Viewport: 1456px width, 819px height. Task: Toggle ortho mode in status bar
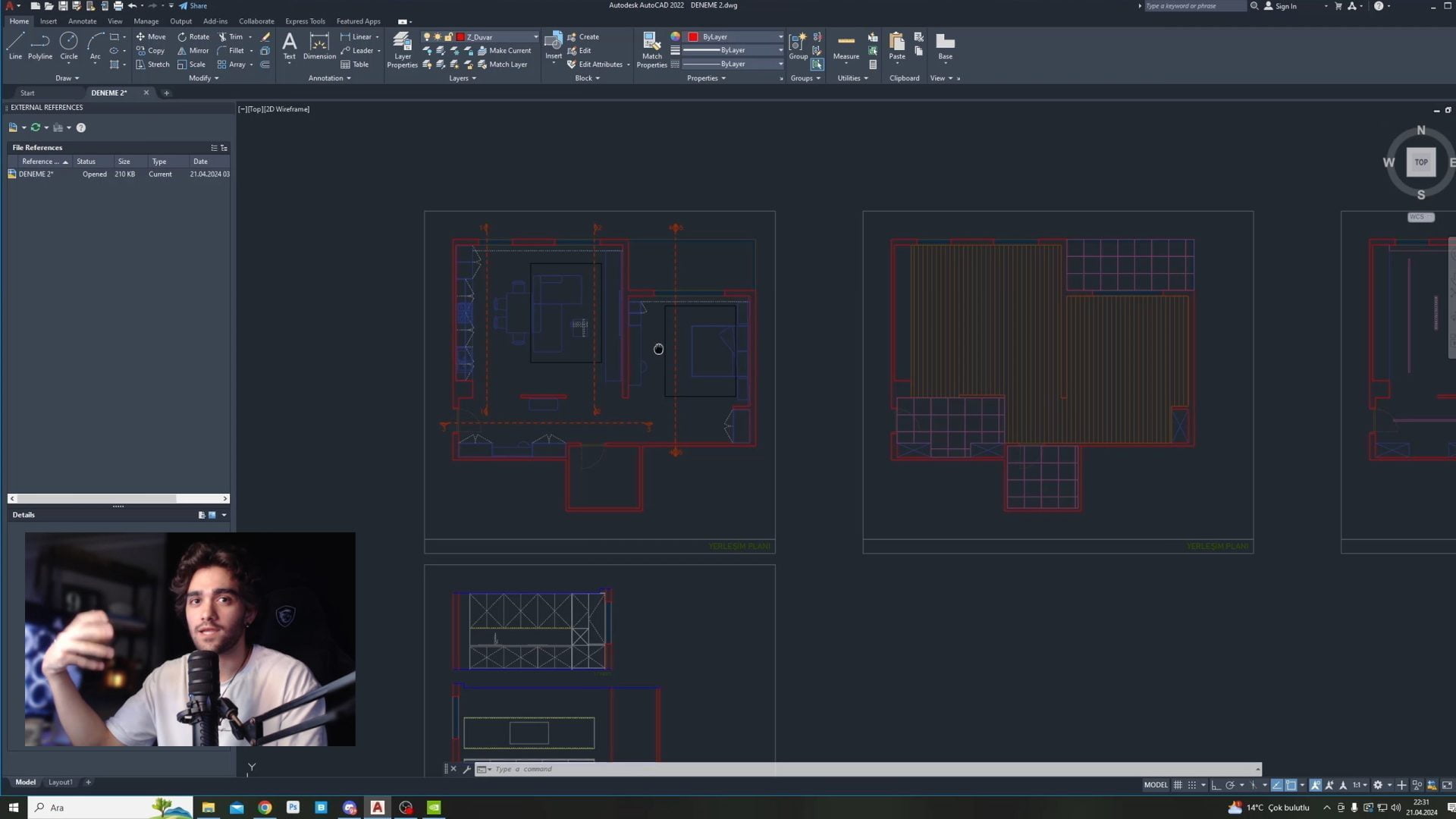[x=1216, y=785]
